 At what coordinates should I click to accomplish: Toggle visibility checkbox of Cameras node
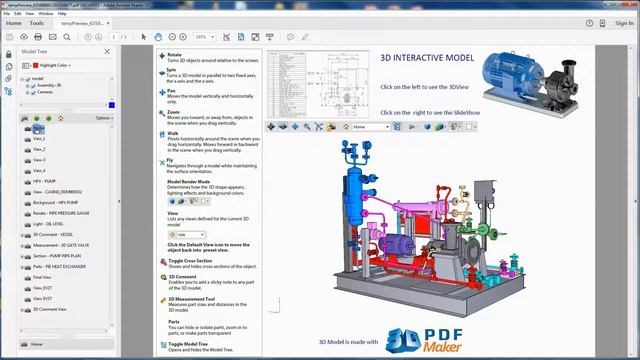[33, 93]
